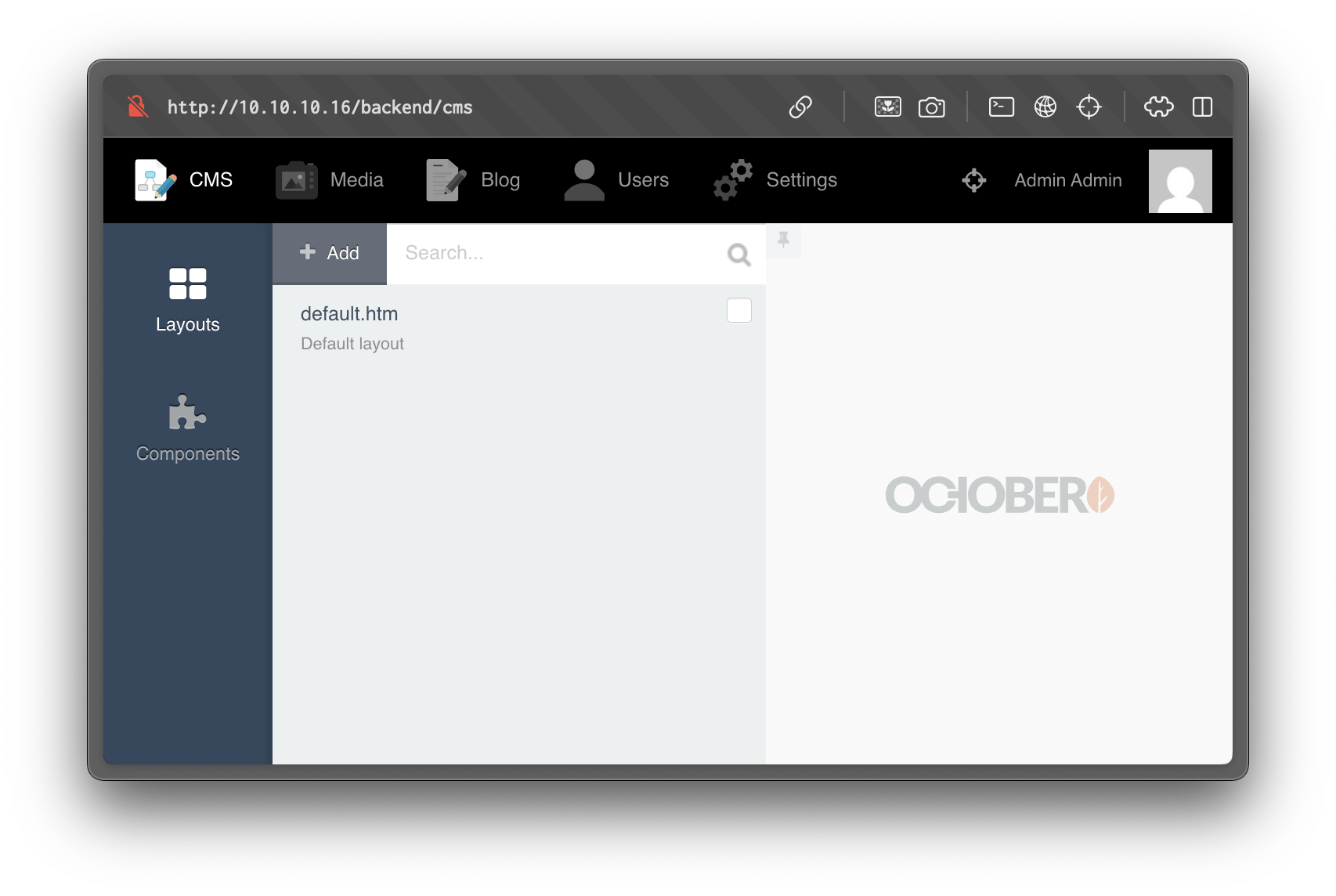Select Components in the sidebar
Image resolution: width=1336 pixels, height=896 pixels.
188,429
